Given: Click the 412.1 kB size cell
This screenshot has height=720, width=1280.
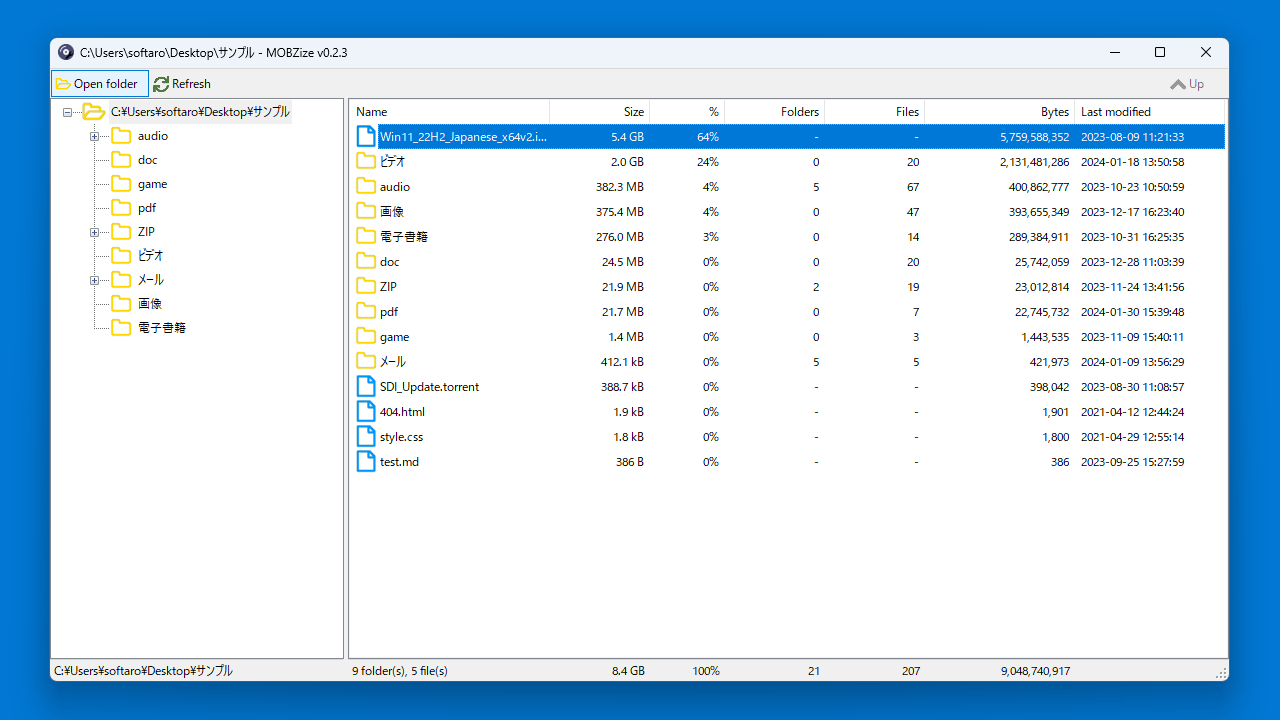Looking at the screenshot, I should click(622, 362).
